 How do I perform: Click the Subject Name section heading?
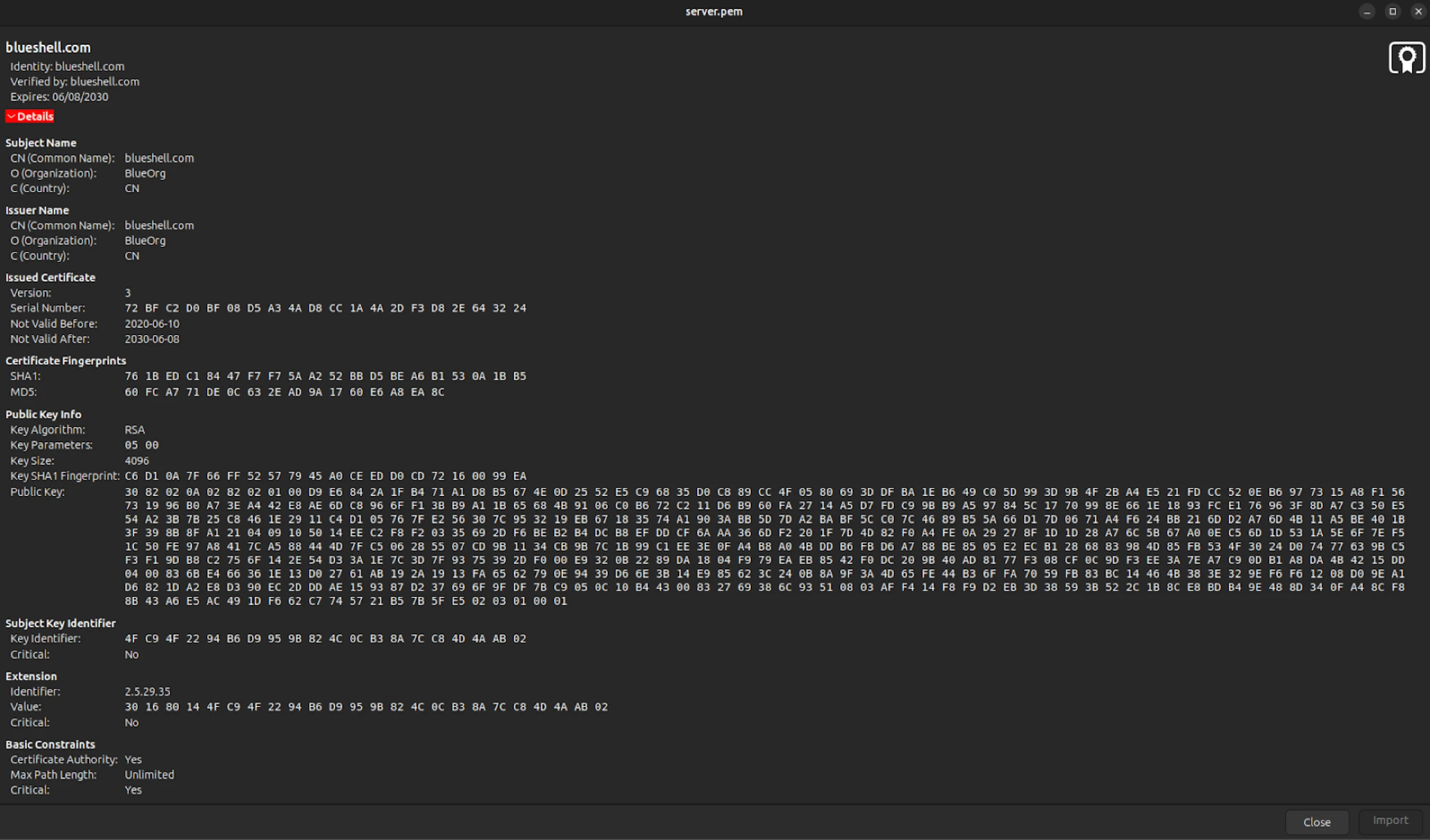click(x=41, y=143)
